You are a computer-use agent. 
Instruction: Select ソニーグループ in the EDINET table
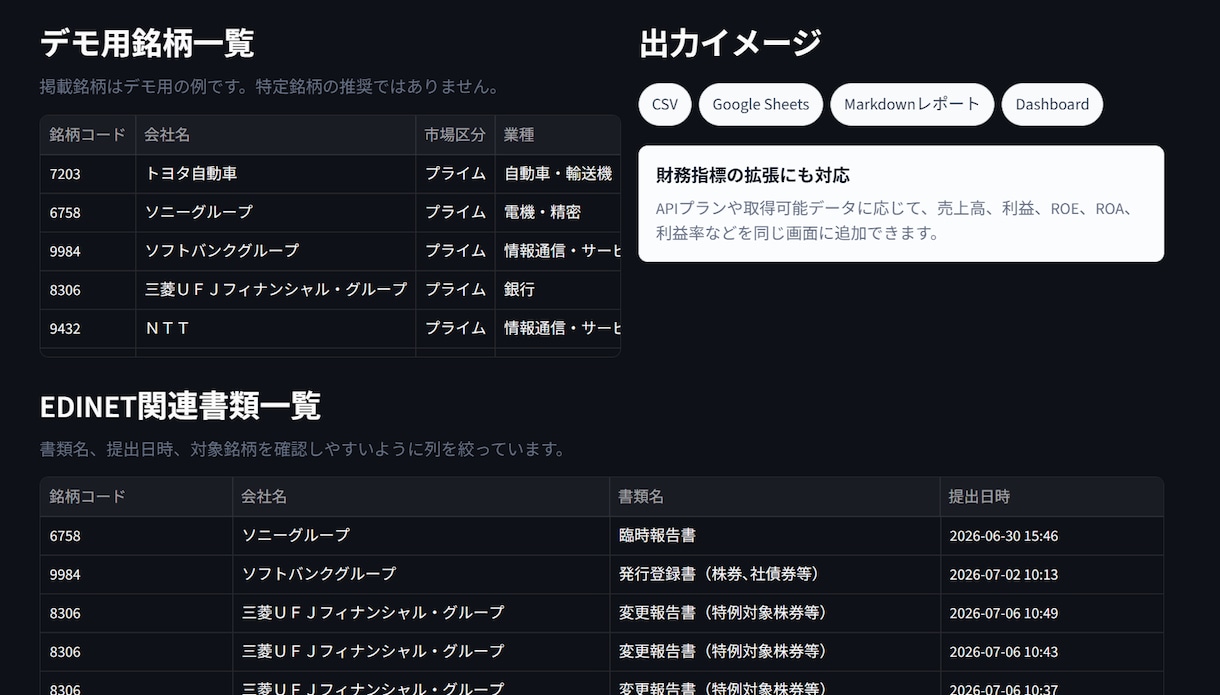[421, 535]
